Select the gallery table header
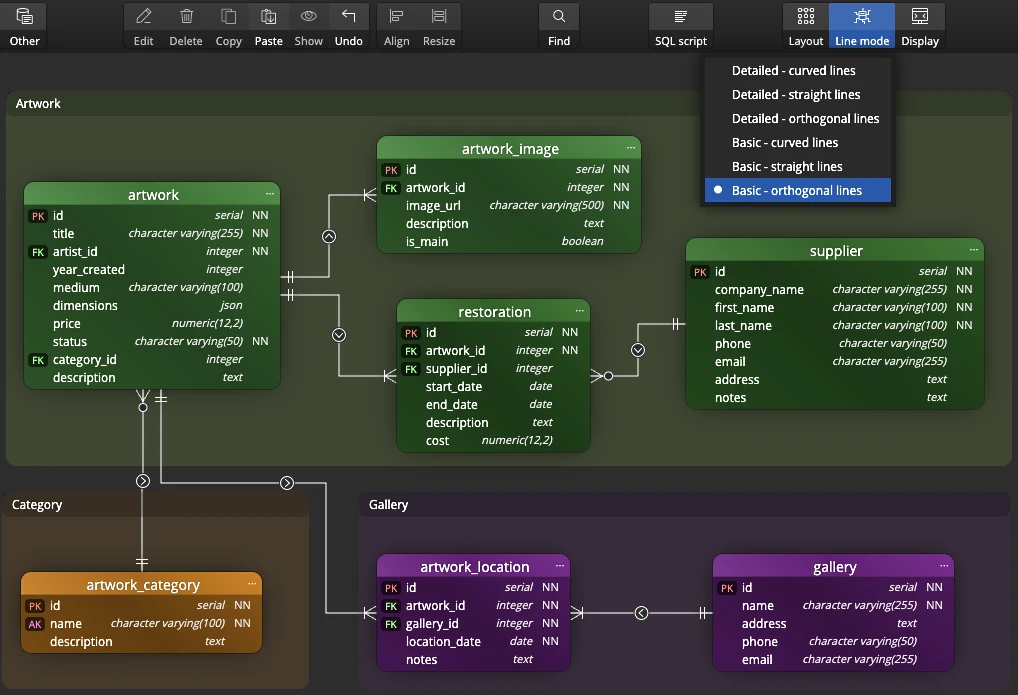Viewport: 1018px width, 695px height. (x=834, y=566)
